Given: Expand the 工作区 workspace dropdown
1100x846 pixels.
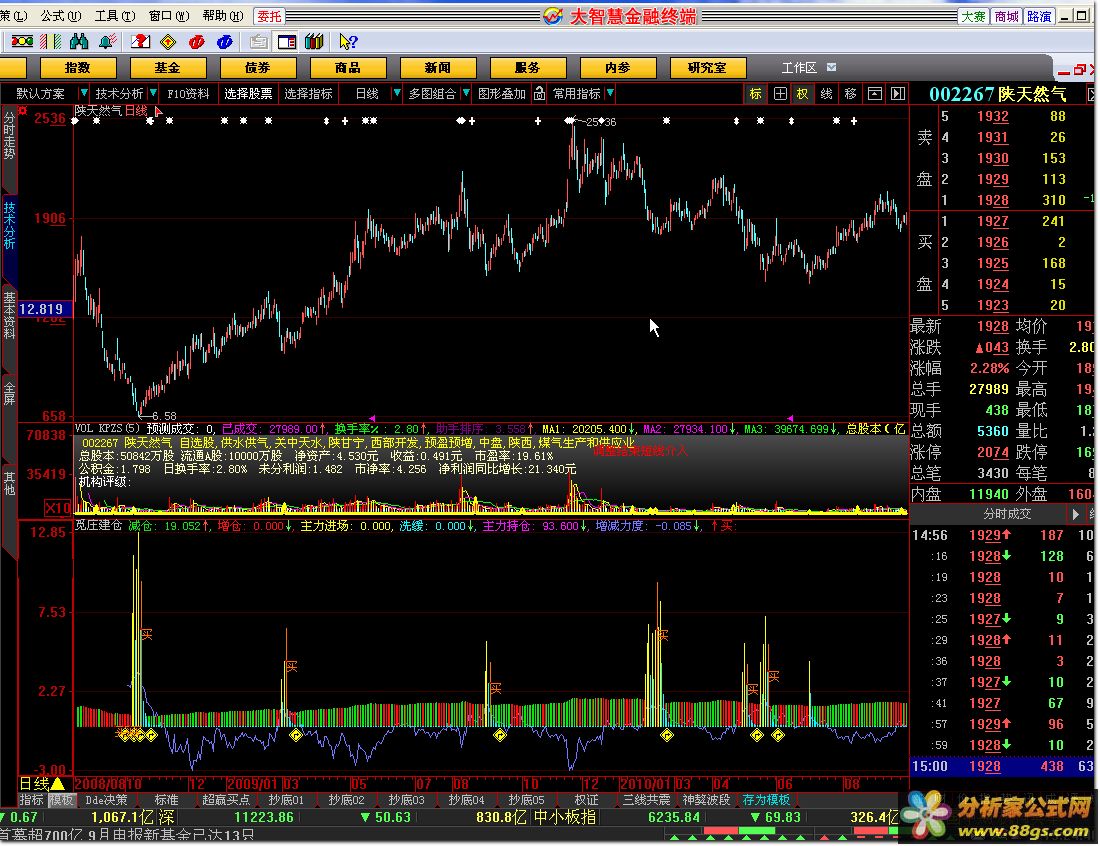Looking at the screenshot, I should click(x=831, y=67).
